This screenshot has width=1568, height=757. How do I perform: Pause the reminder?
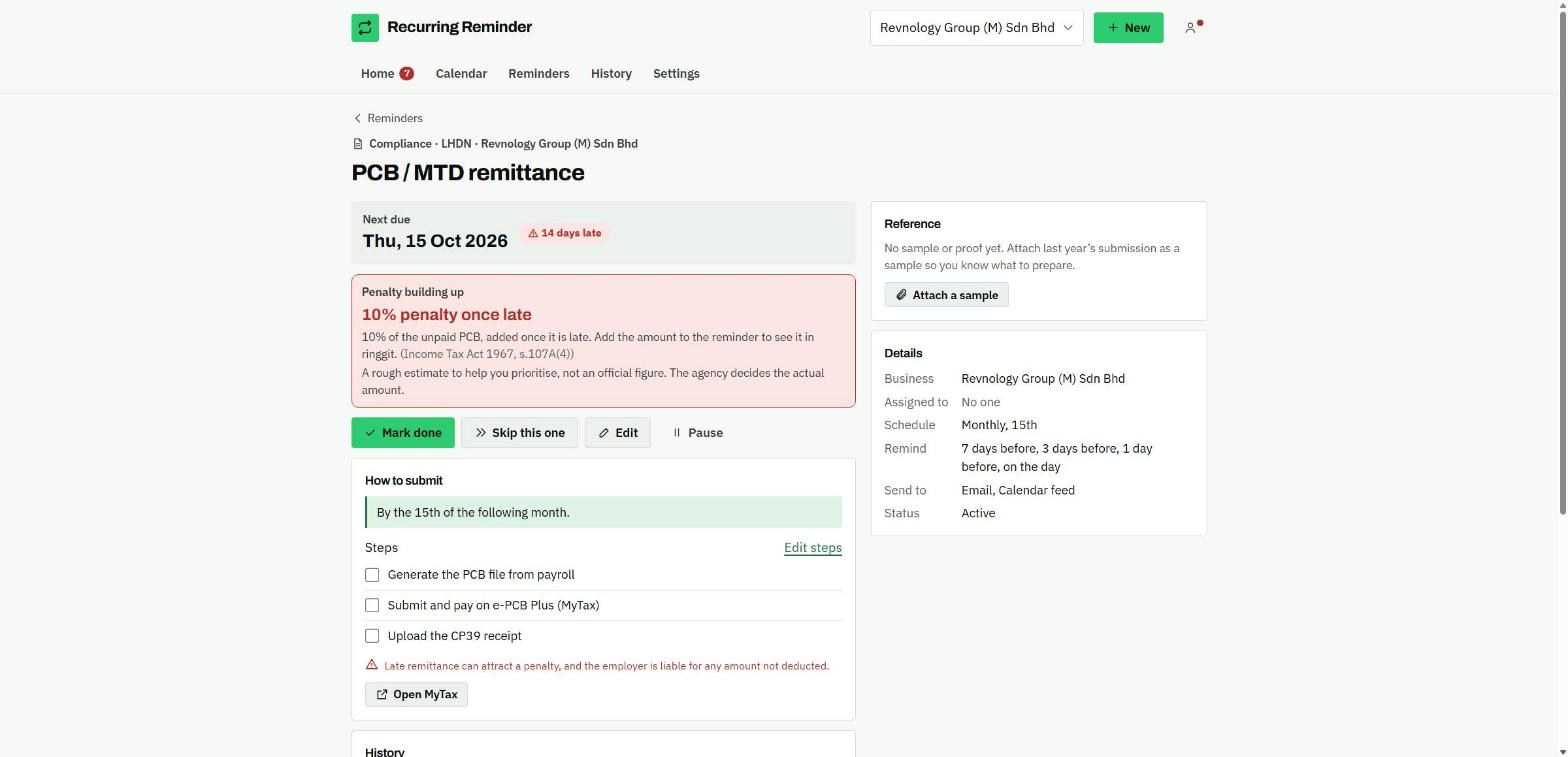click(x=697, y=433)
